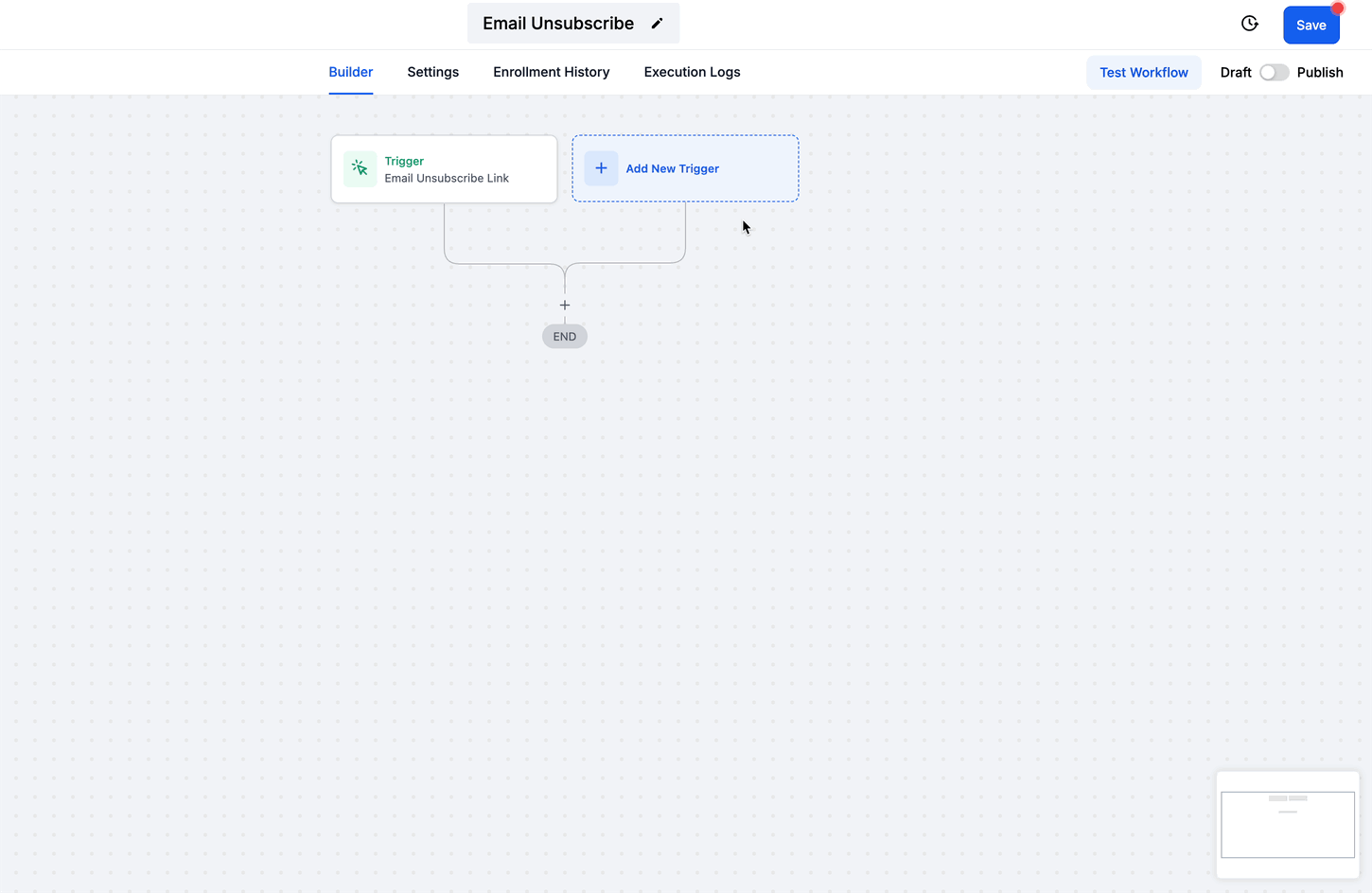View the Execution Logs tab
1372x893 pixels.
(692, 72)
